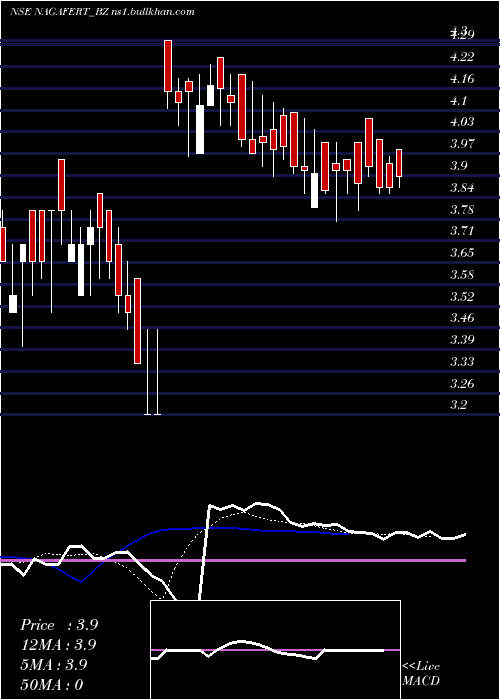
Task: Click the last red candle on the right
Action: coord(399,163)
